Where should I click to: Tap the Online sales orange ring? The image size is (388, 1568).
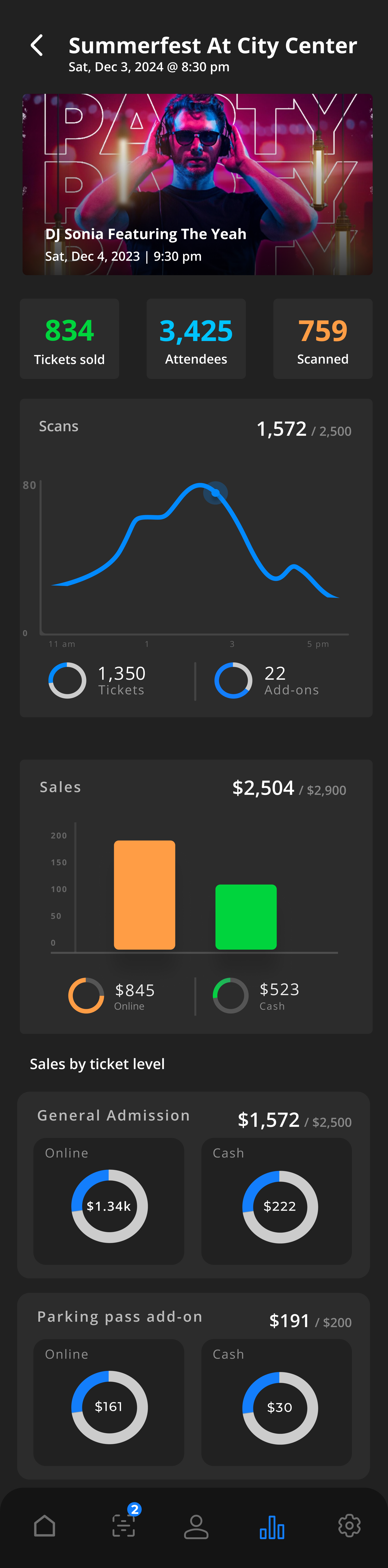[x=86, y=995]
